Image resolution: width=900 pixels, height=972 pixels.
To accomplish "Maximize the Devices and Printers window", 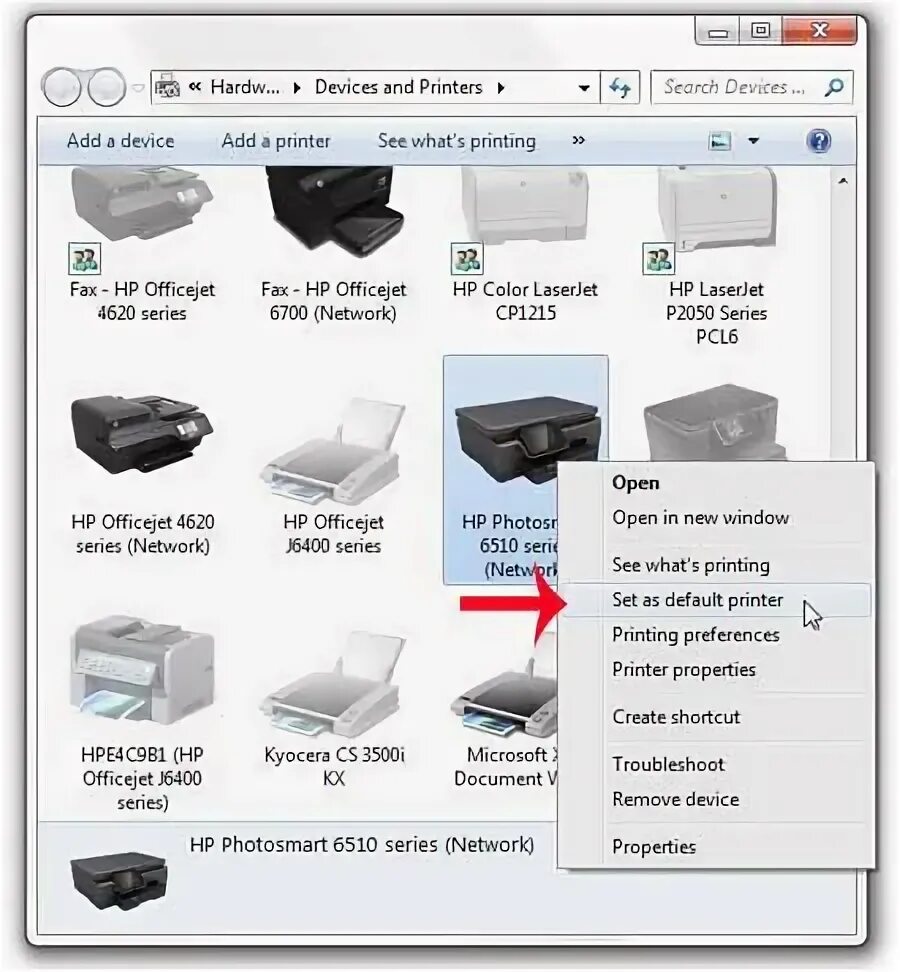I will point(761,31).
